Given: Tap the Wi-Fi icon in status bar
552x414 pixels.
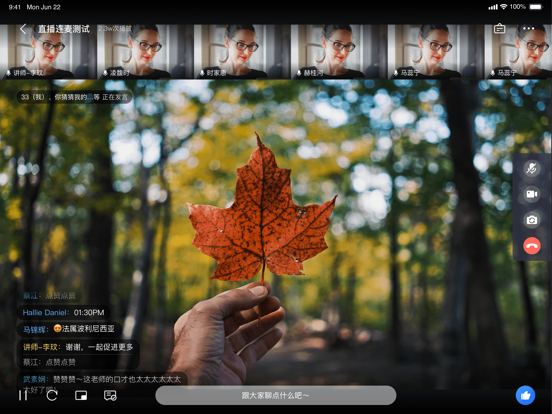Looking at the screenshot, I should 503,7.
